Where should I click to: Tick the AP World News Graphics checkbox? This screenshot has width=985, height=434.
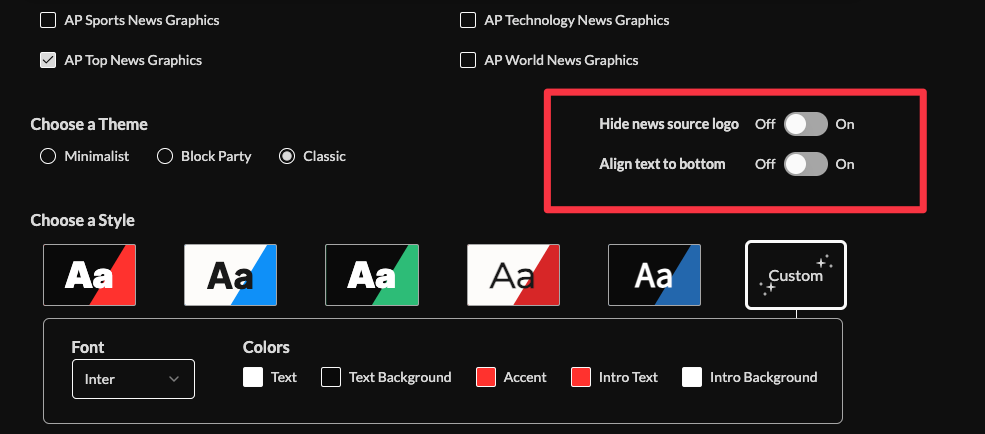pos(468,60)
